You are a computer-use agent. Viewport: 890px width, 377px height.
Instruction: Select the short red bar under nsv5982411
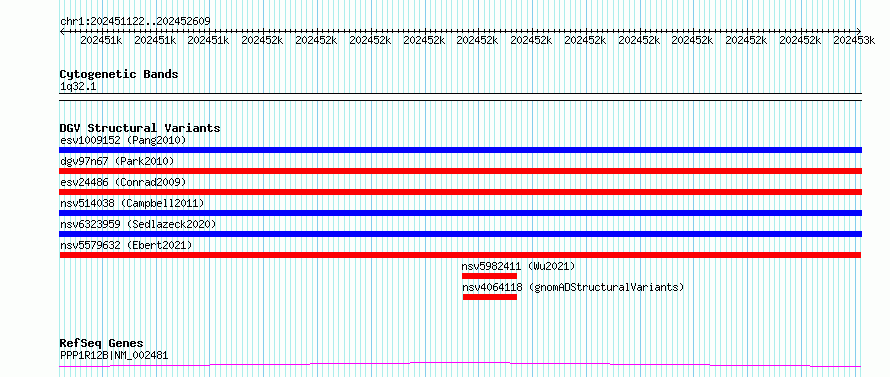489,276
